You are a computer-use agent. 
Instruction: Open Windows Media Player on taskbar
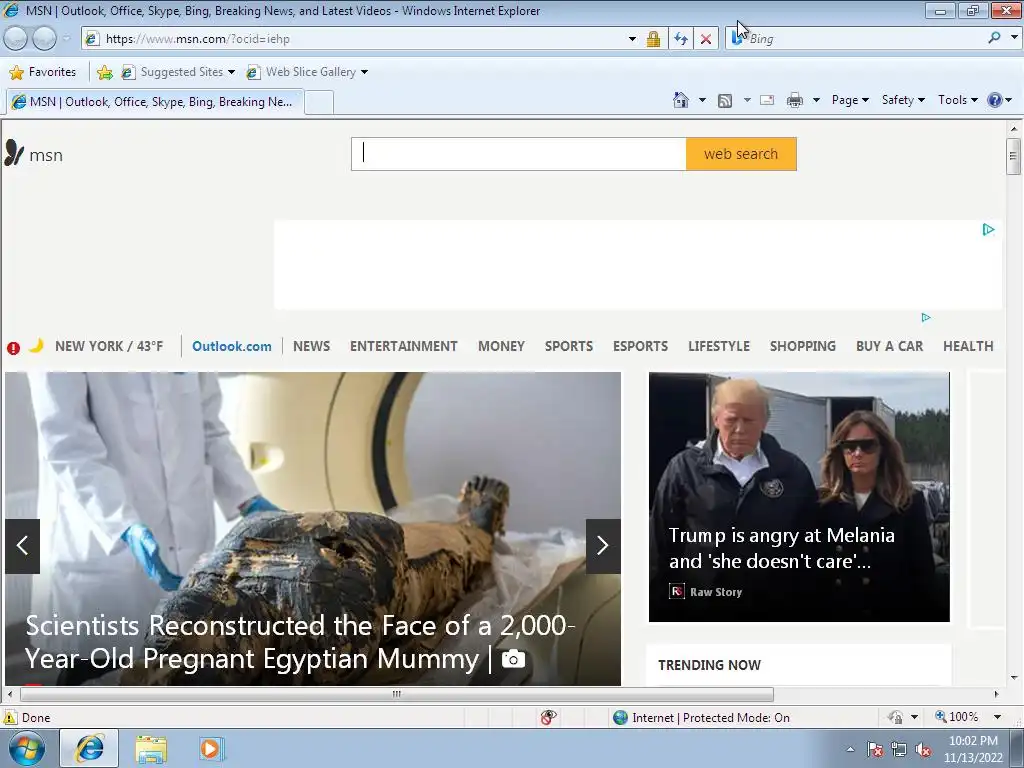click(211, 748)
